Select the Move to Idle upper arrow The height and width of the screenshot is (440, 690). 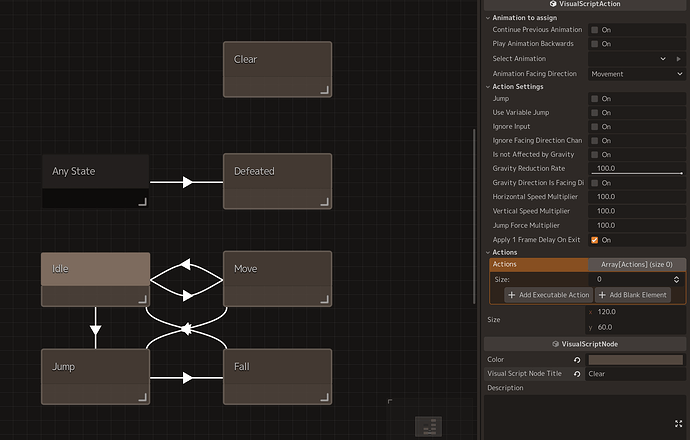(x=186, y=264)
